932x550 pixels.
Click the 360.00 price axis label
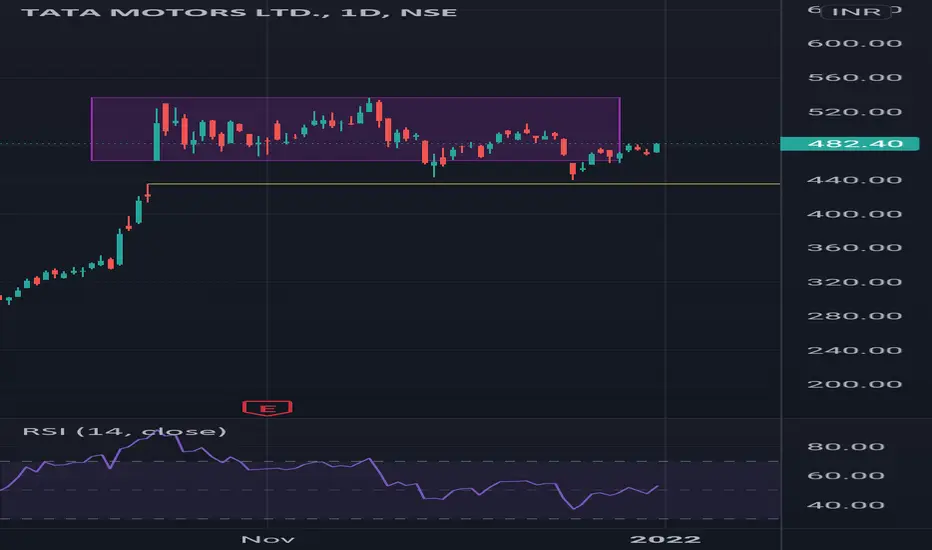point(854,247)
